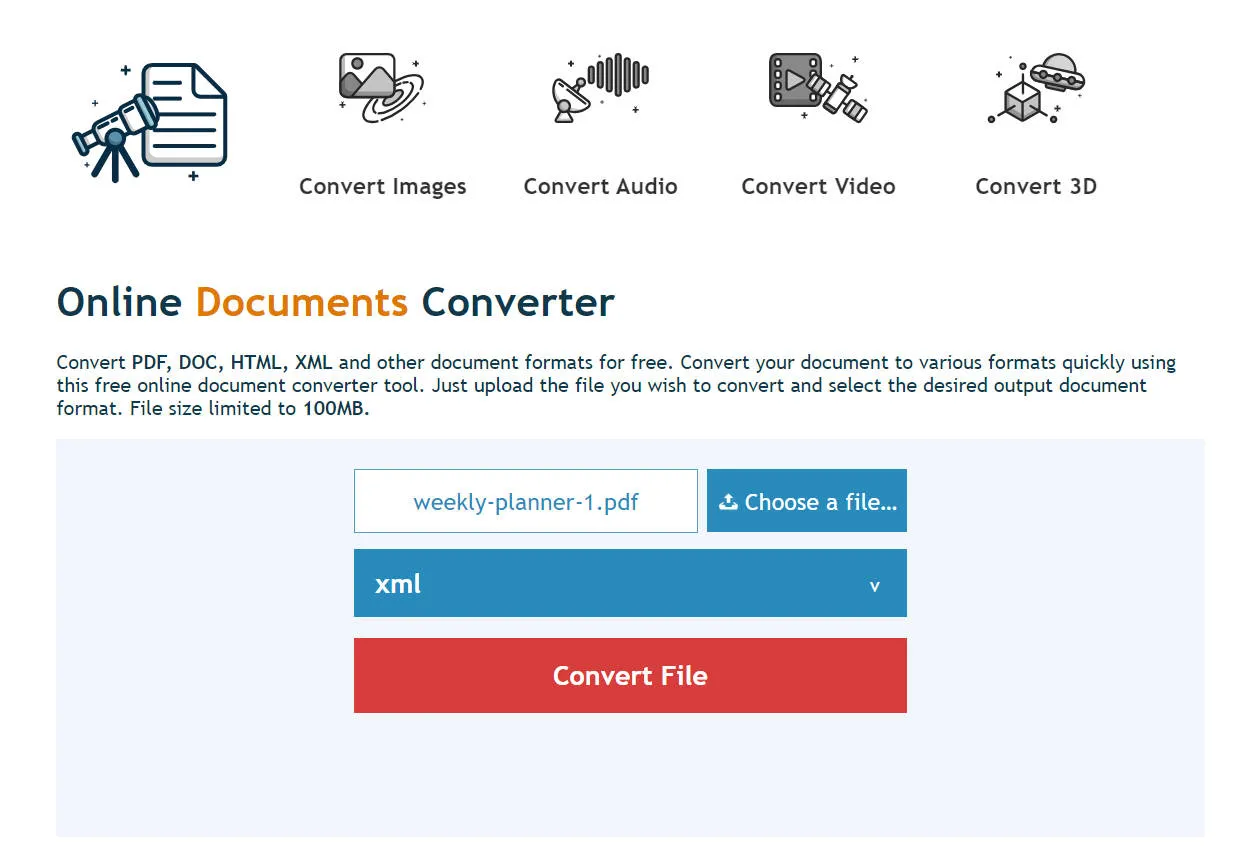Viewport: 1243px width, 846px height.
Task: Select the weekly-planner-1.pdf filename field
Action: click(x=525, y=501)
